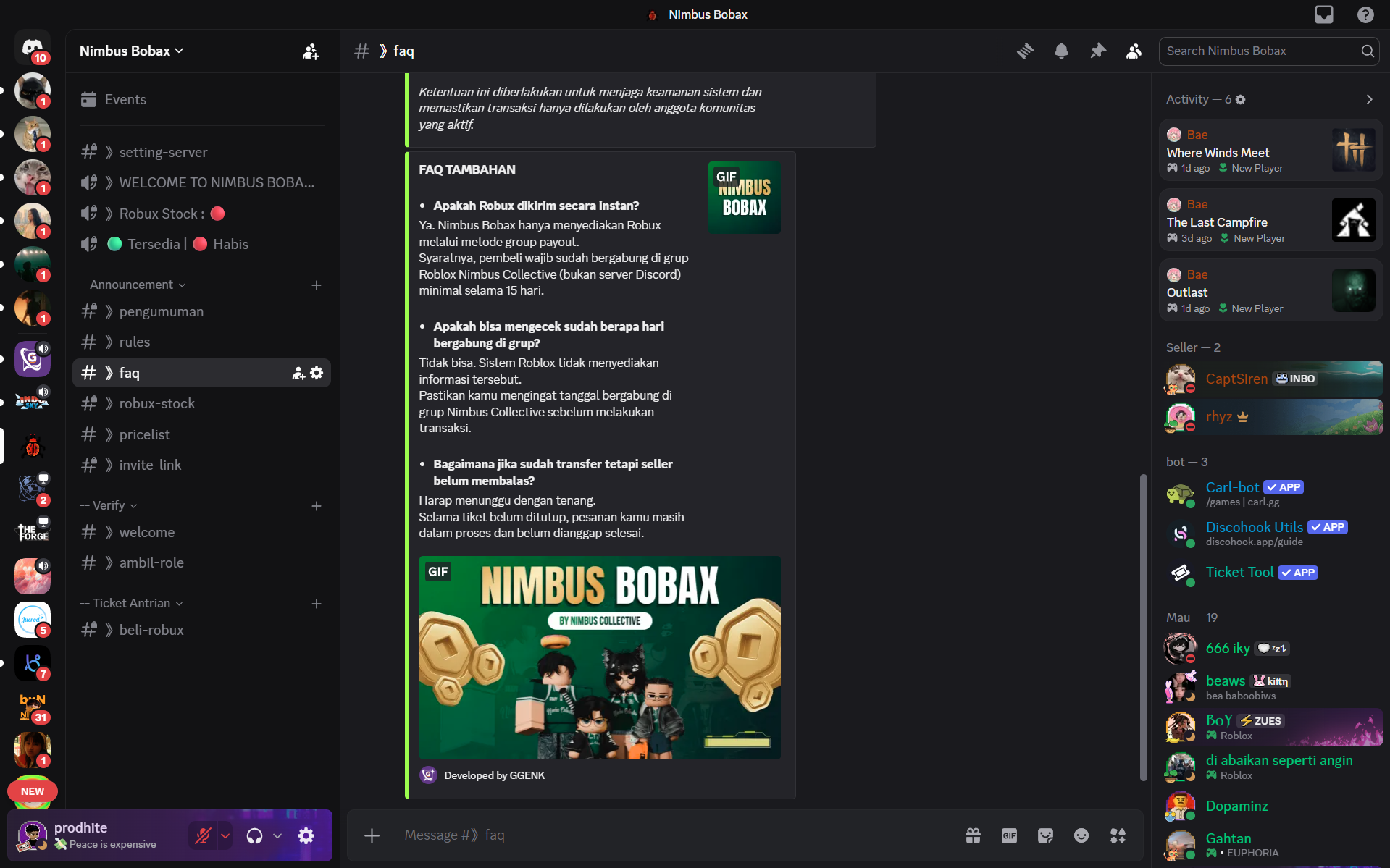Viewport: 1390px width, 868px height.
Task: Open CaptSiren seller profile
Action: point(1271,379)
